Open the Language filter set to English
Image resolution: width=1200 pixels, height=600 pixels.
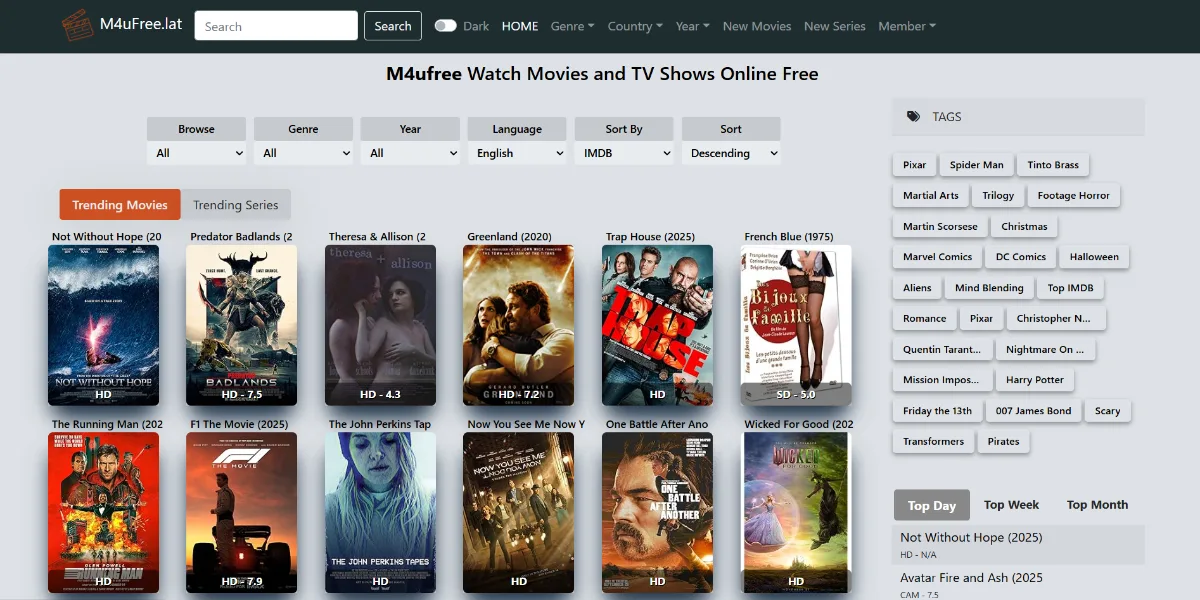click(517, 153)
